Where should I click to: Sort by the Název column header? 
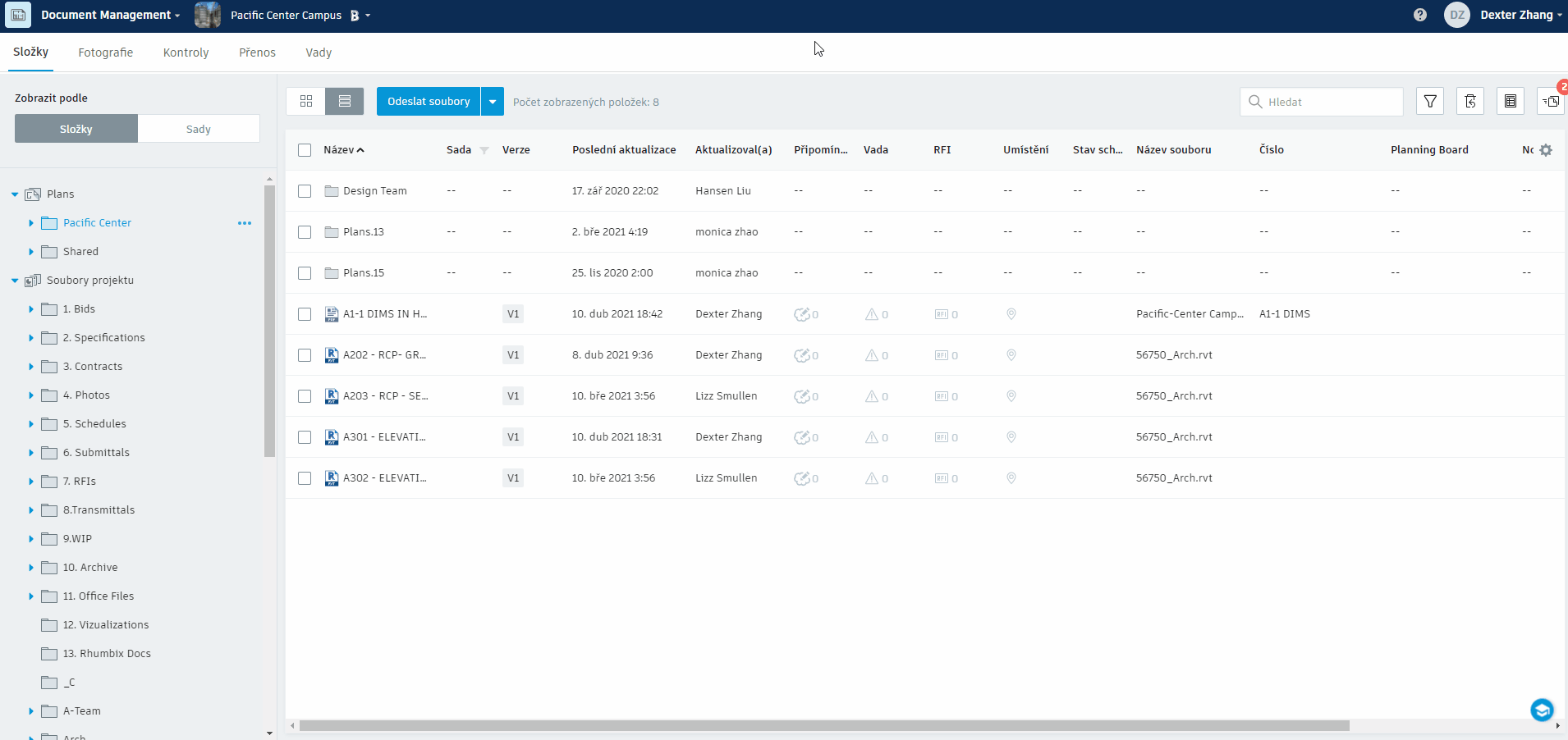click(344, 150)
